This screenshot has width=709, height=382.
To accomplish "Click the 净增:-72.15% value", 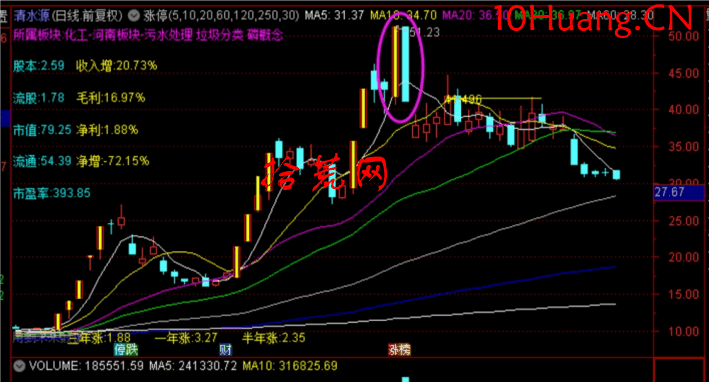I will (x=113, y=161).
